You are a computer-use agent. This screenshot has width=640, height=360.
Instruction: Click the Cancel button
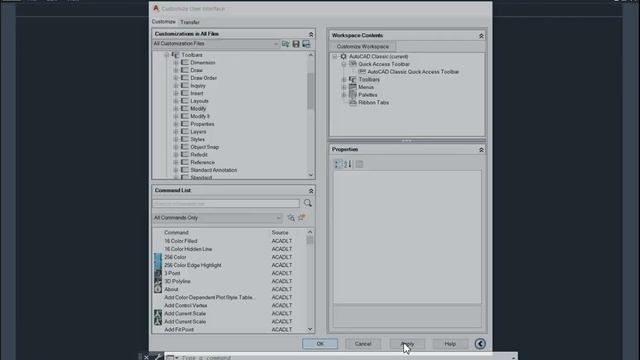click(x=363, y=344)
